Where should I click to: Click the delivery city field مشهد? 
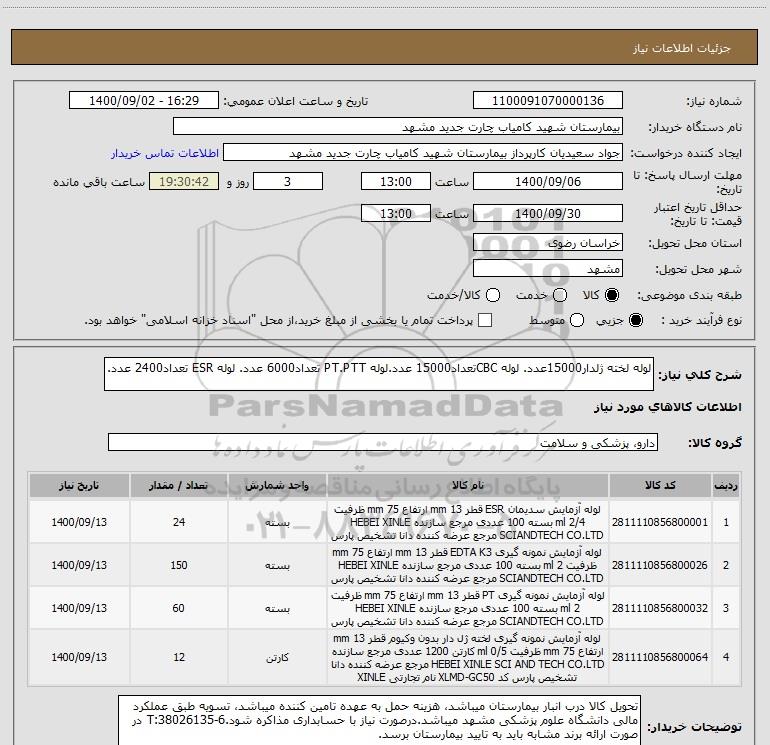click(x=548, y=269)
